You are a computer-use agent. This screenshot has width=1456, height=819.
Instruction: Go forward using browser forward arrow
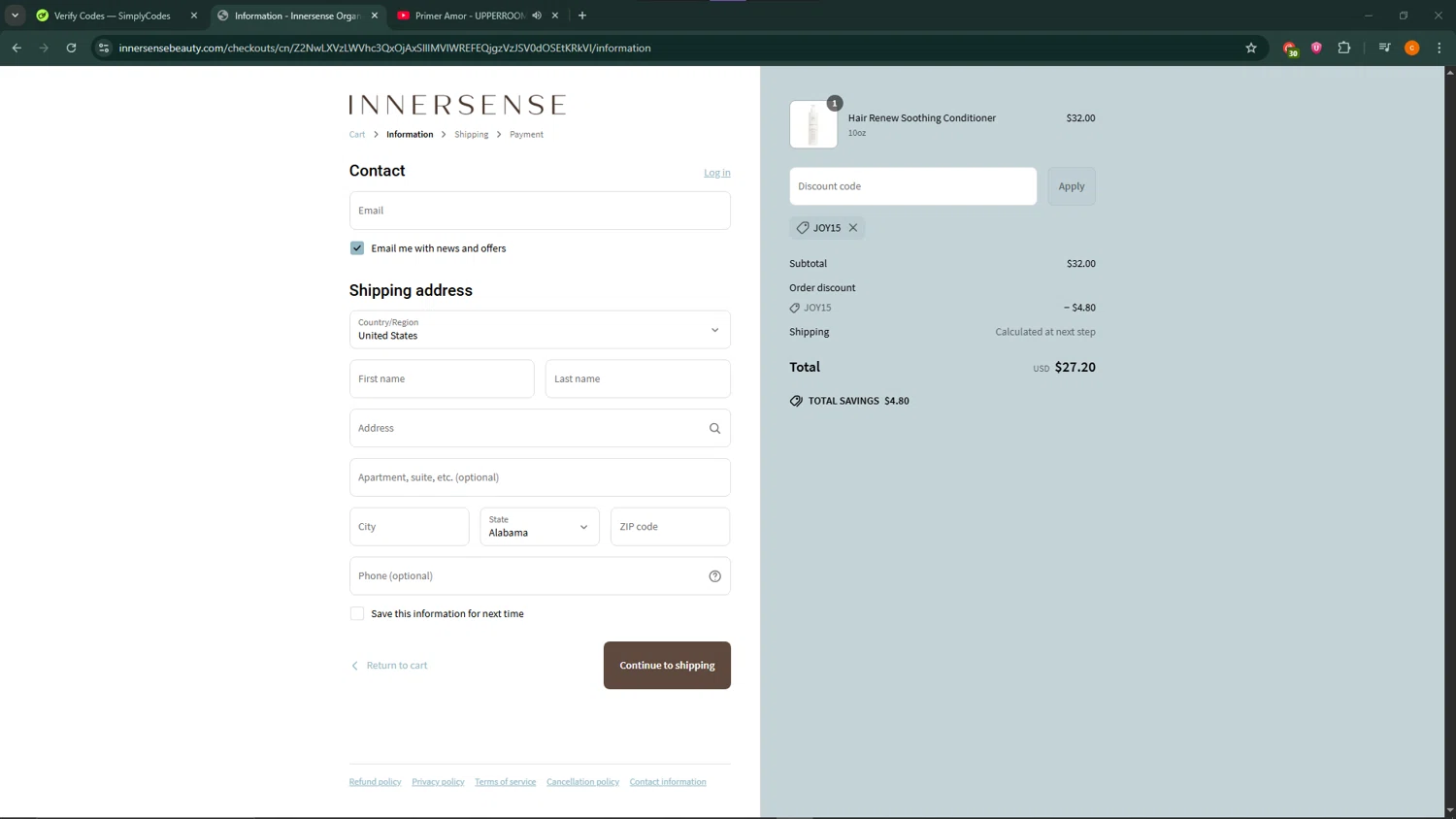click(44, 48)
